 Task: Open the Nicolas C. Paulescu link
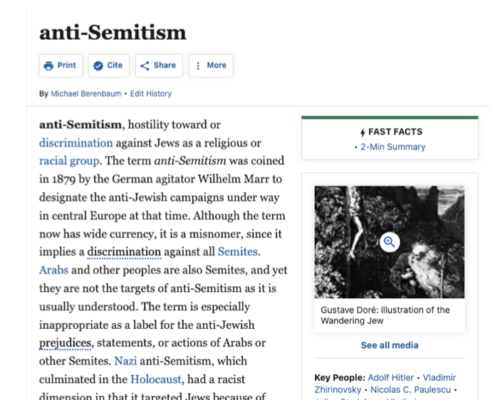[x=410, y=390]
